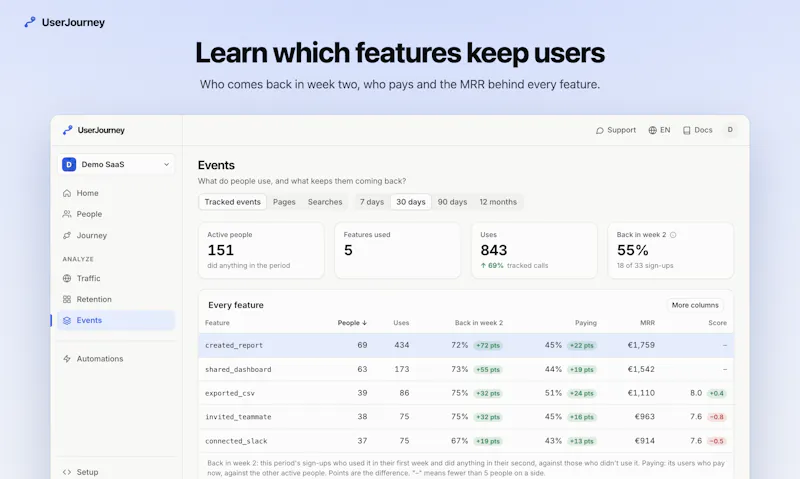
Task: Click the Support chat bubble icon
Action: [x=599, y=131]
